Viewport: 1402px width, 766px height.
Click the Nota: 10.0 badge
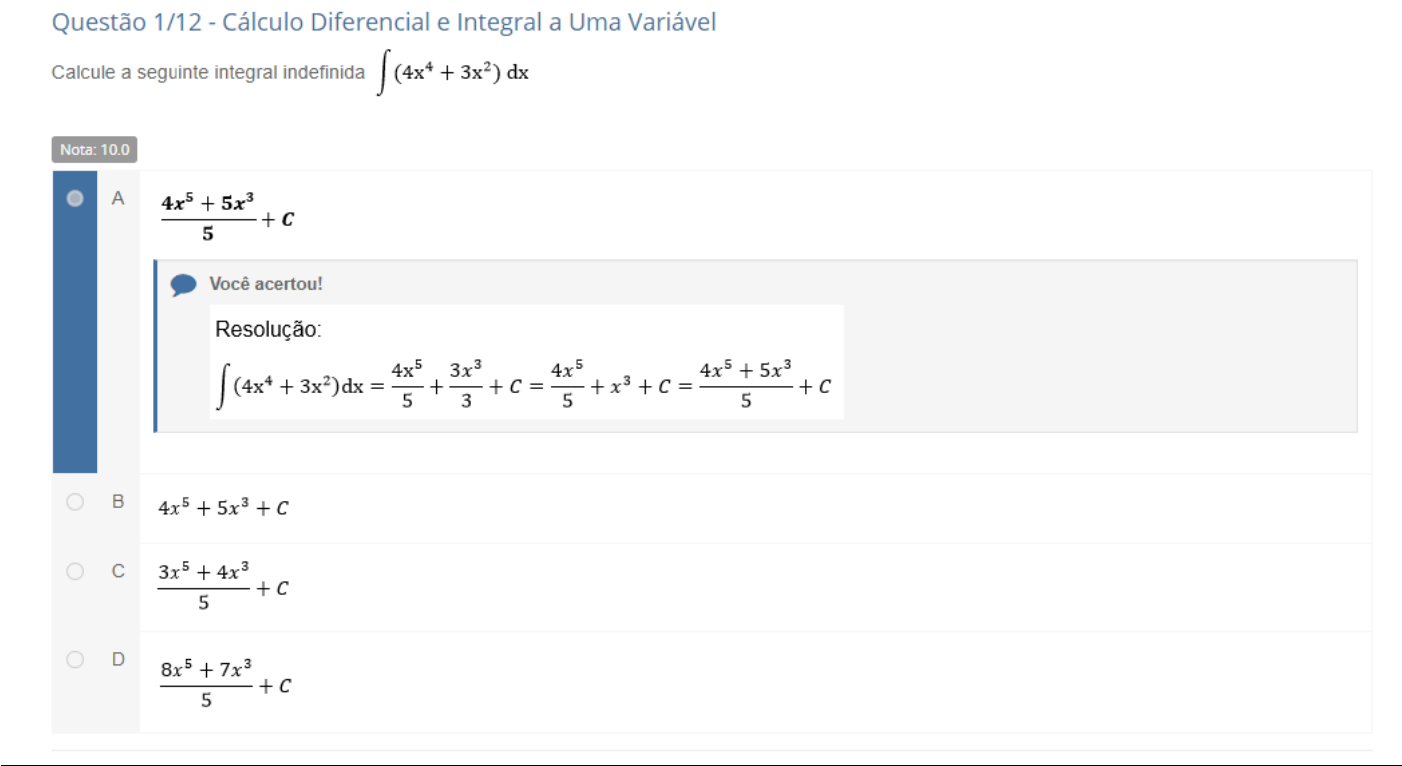tap(94, 150)
